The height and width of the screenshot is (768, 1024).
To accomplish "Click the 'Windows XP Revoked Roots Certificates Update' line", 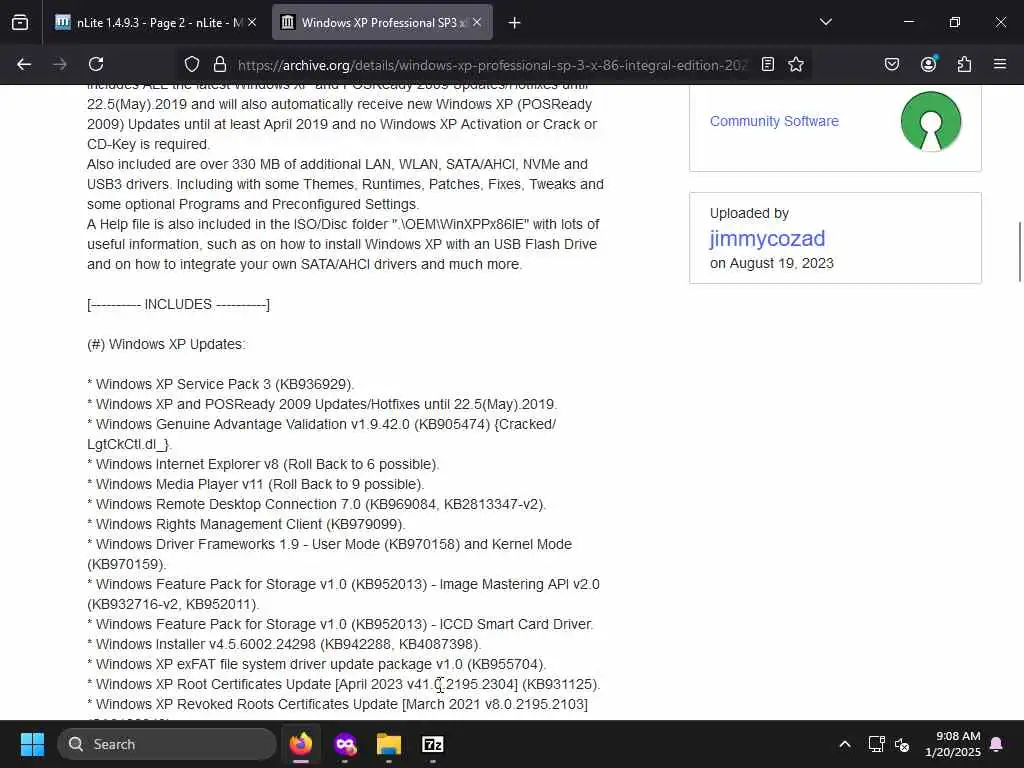I will coord(338,705).
